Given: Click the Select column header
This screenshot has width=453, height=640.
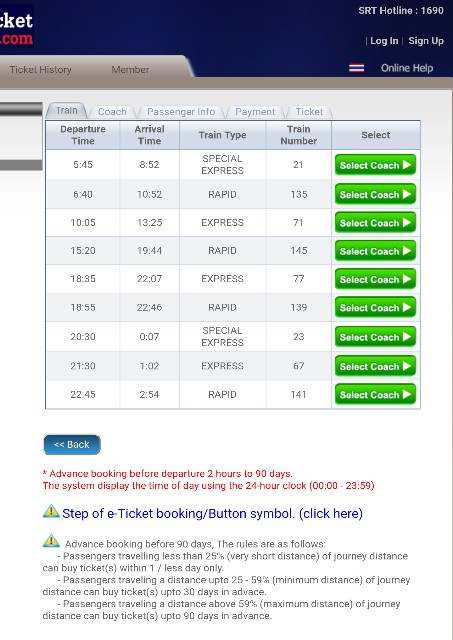Looking at the screenshot, I should click(375, 135).
